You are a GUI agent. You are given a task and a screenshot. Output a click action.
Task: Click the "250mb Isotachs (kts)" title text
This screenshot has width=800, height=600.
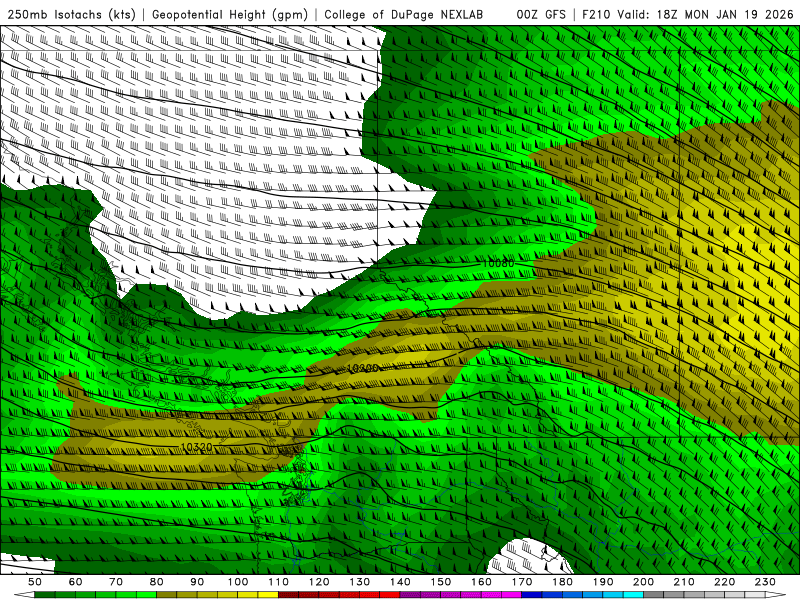[x=71, y=15]
